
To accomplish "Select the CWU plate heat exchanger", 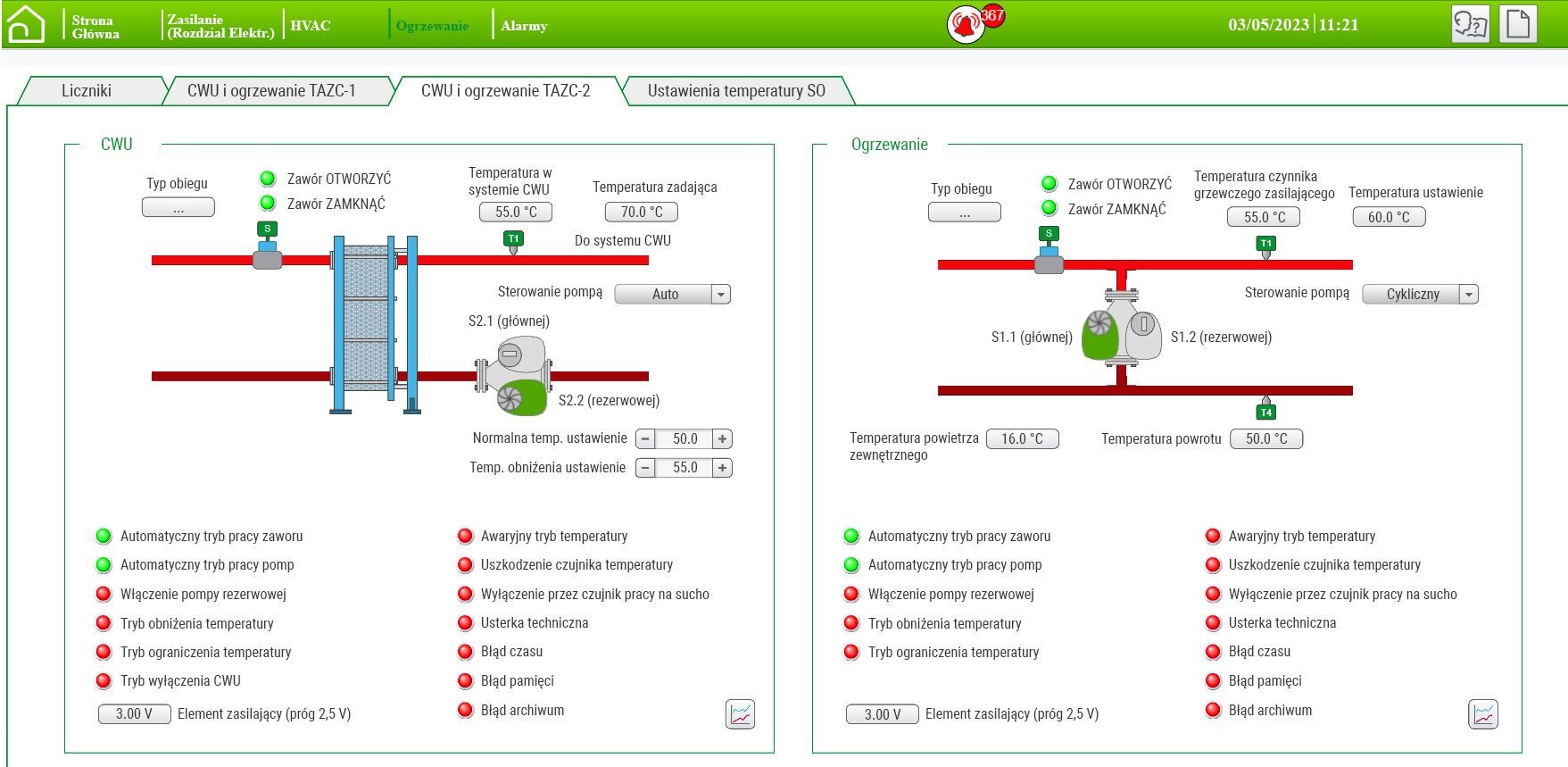I will click(x=367, y=324).
